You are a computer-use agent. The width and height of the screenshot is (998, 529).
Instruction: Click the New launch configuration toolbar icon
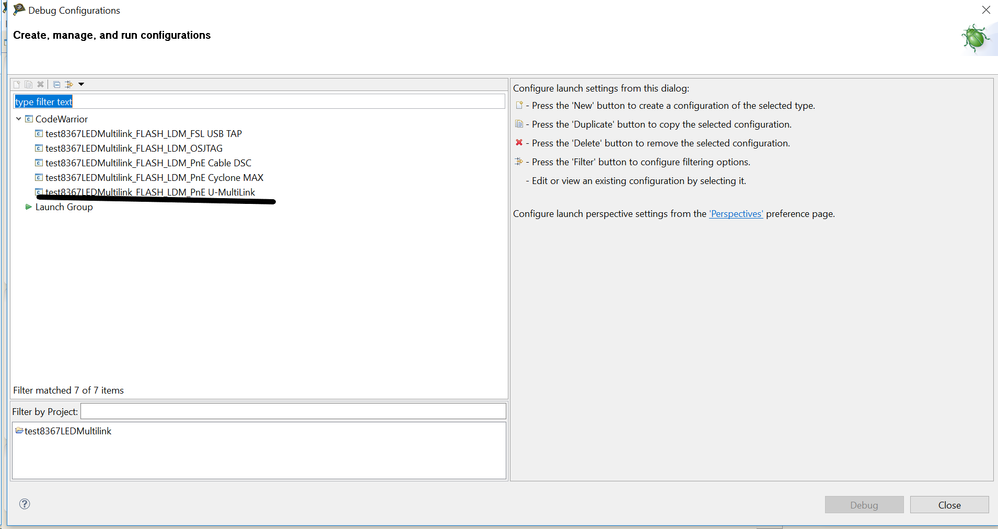tap(17, 84)
